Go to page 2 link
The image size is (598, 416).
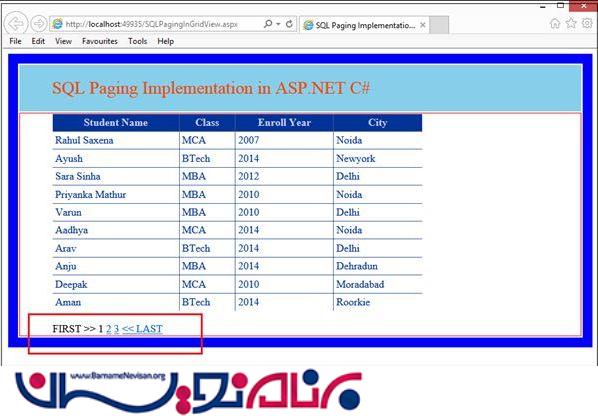(x=109, y=329)
